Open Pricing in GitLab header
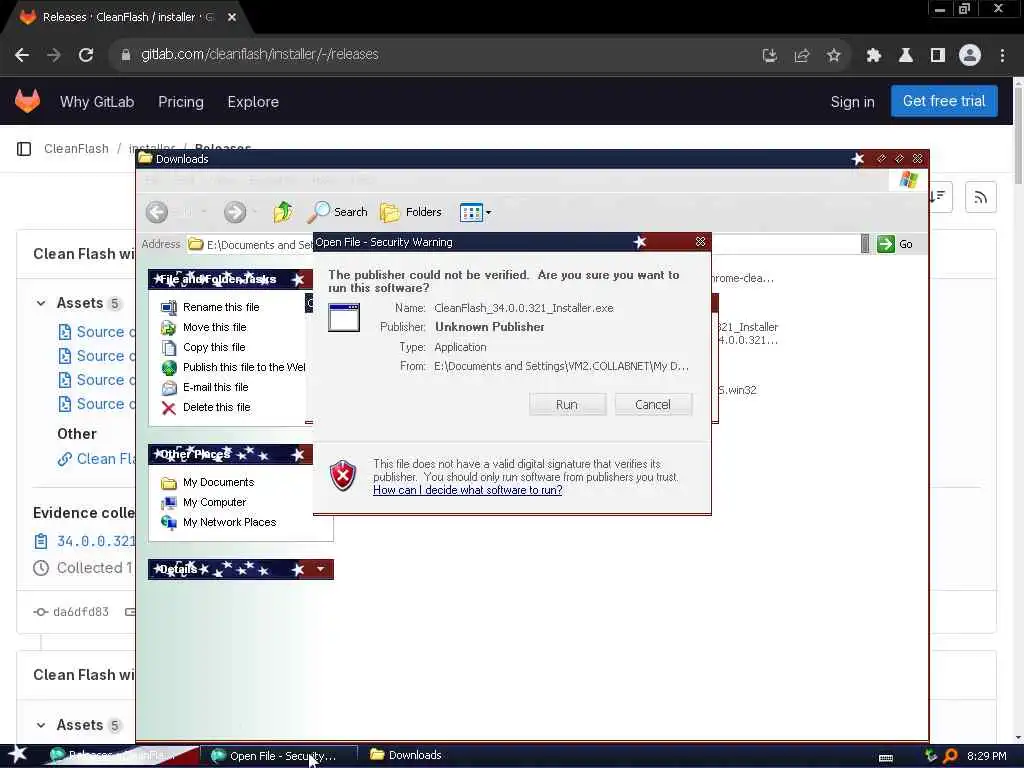 (x=181, y=102)
